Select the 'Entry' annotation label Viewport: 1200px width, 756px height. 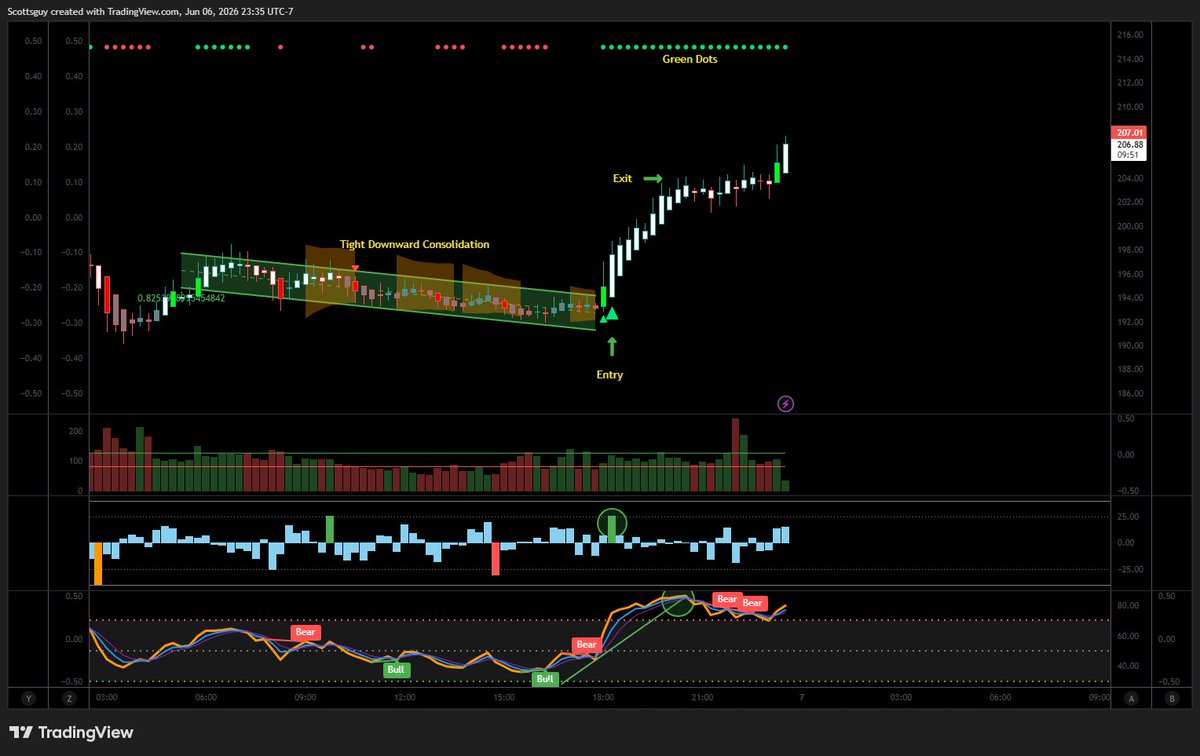[x=612, y=375]
